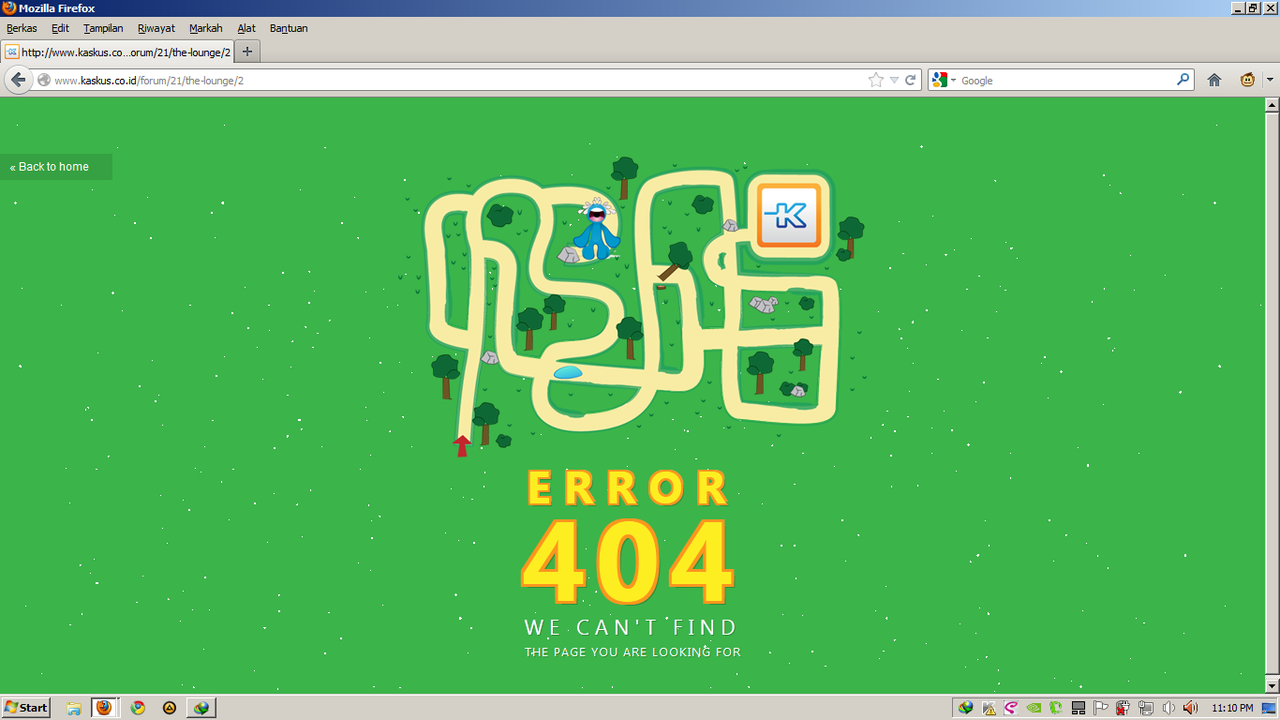Open the URL history dropdown arrow
Viewport: 1280px width, 720px height.
[894, 80]
